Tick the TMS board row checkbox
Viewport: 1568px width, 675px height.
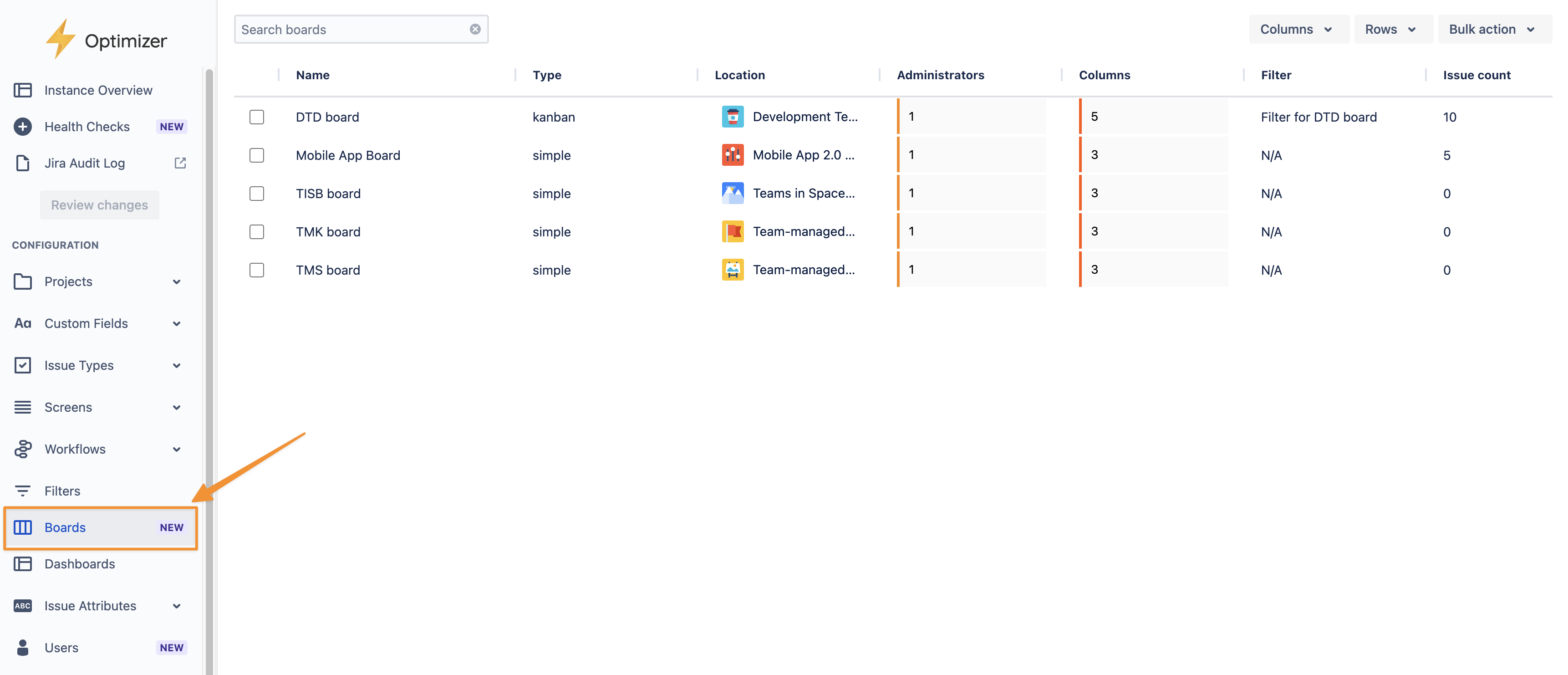(x=256, y=270)
